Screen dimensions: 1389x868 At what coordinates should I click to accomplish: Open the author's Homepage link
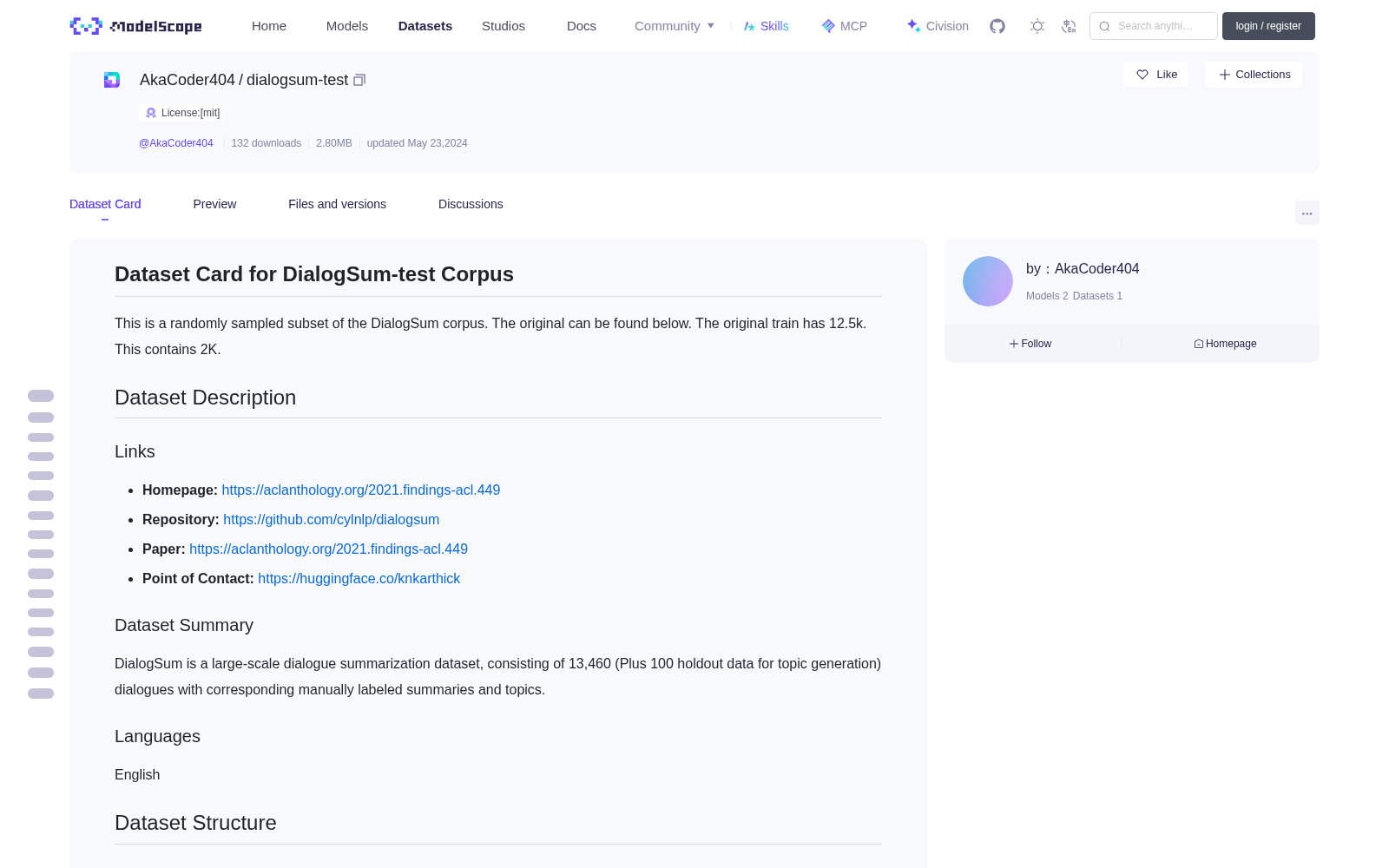(x=1225, y=344)
